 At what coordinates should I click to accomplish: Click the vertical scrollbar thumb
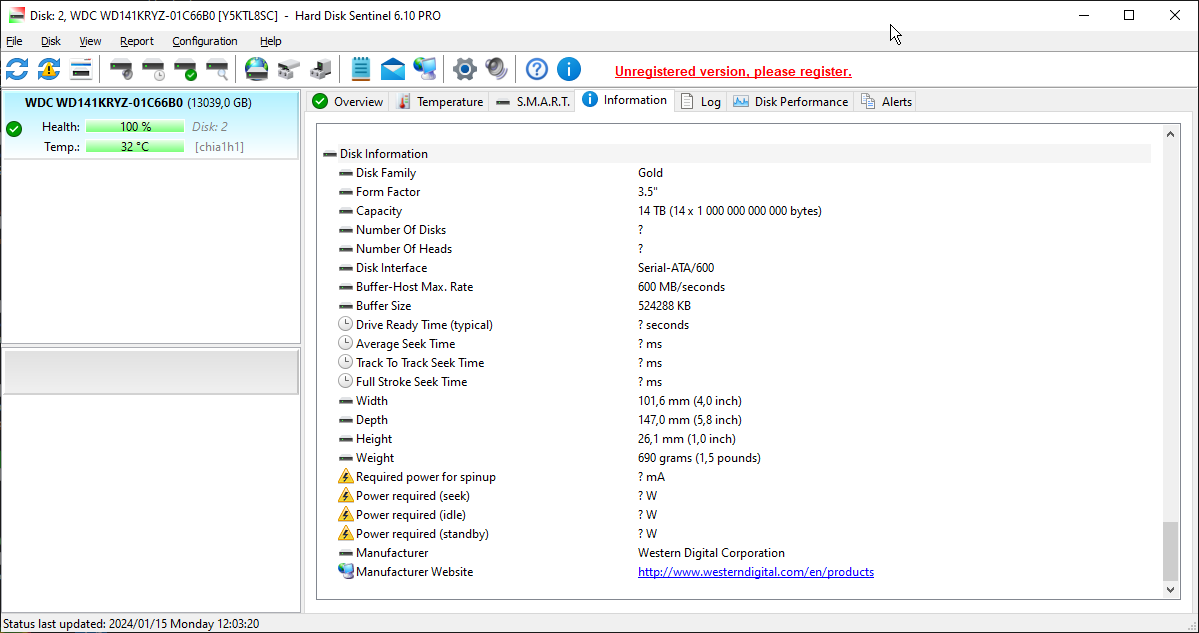coord(1170,551)
